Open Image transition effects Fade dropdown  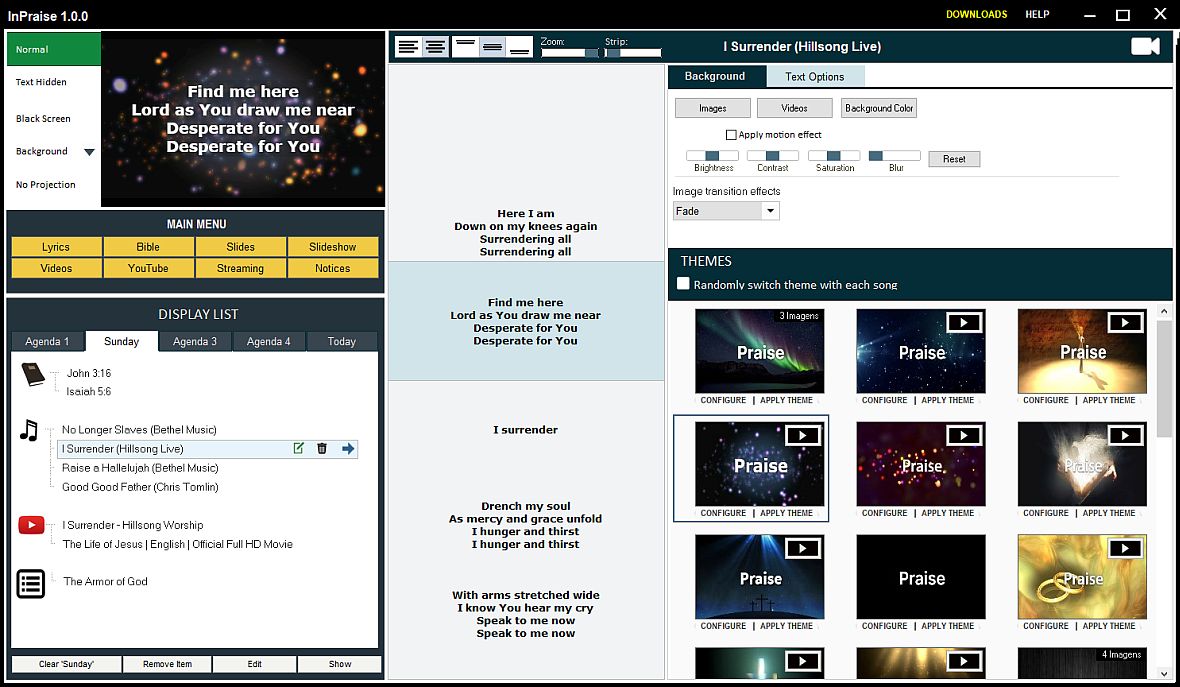770,211
